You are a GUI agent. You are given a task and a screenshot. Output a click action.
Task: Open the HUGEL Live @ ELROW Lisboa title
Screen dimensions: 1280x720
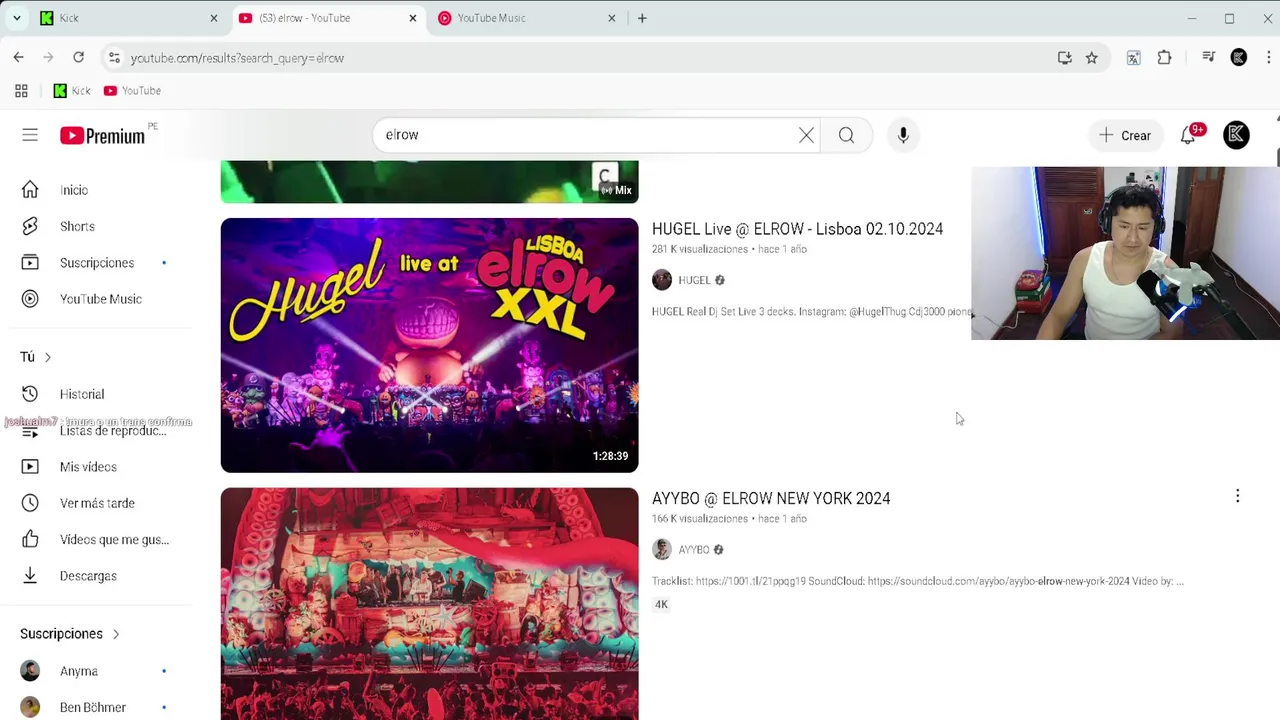coord(797,229)
